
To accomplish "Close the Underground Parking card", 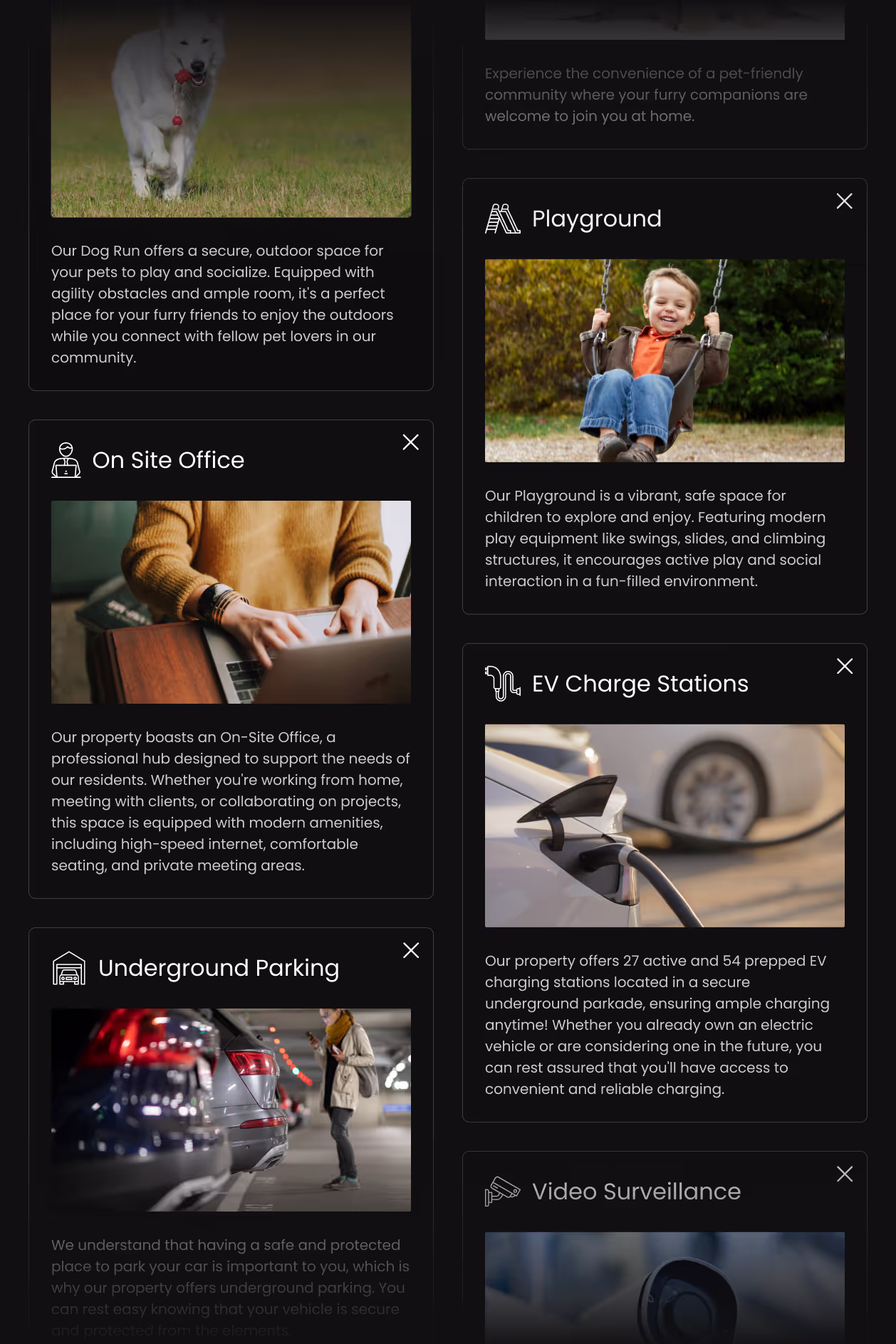I will [x=410, y=950].
